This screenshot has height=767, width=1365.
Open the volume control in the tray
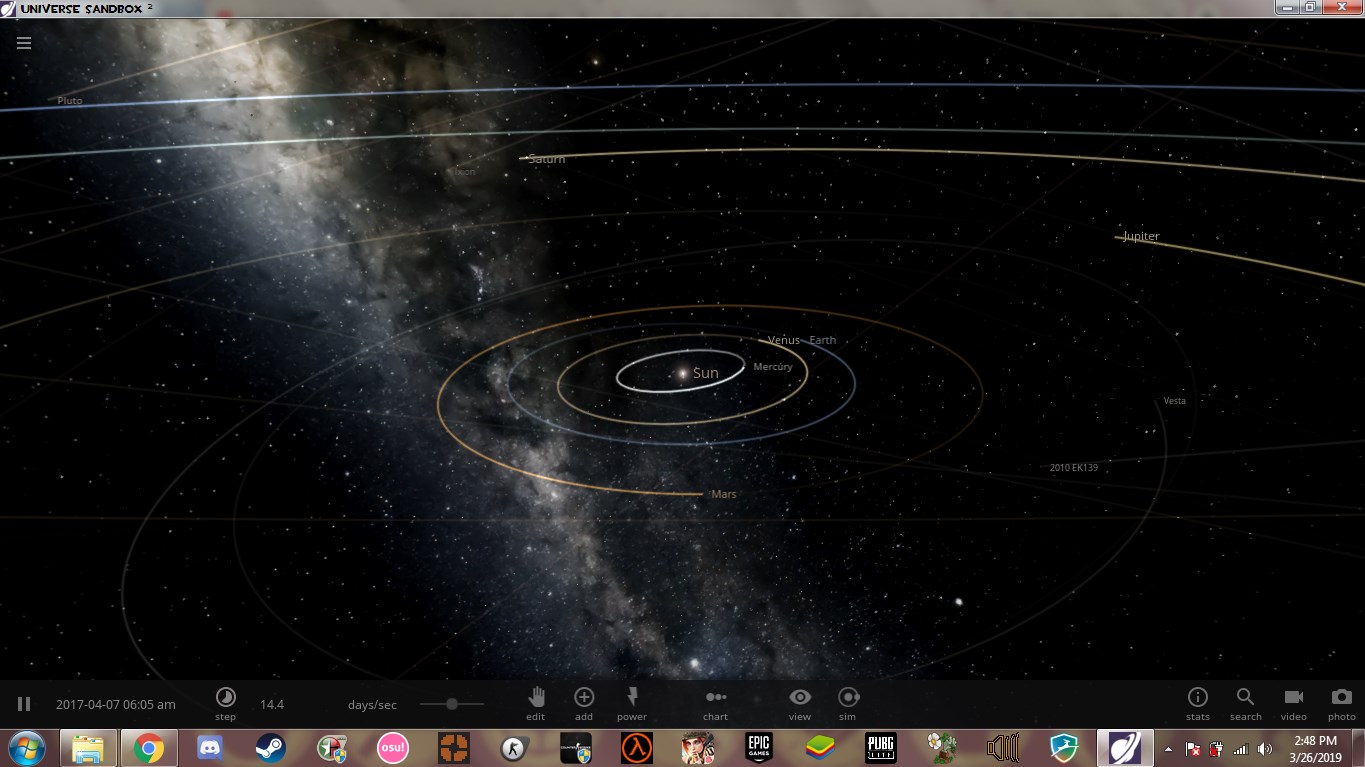click(x=1265, y=749)
